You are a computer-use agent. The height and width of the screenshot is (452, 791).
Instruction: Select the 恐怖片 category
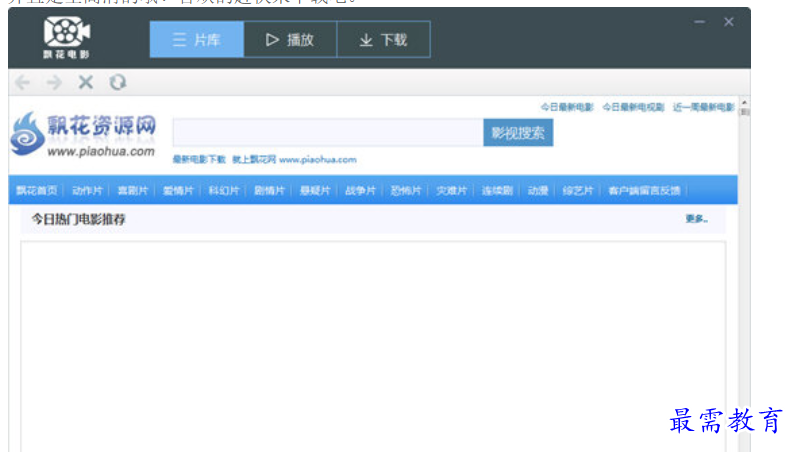tap(406, 190)
